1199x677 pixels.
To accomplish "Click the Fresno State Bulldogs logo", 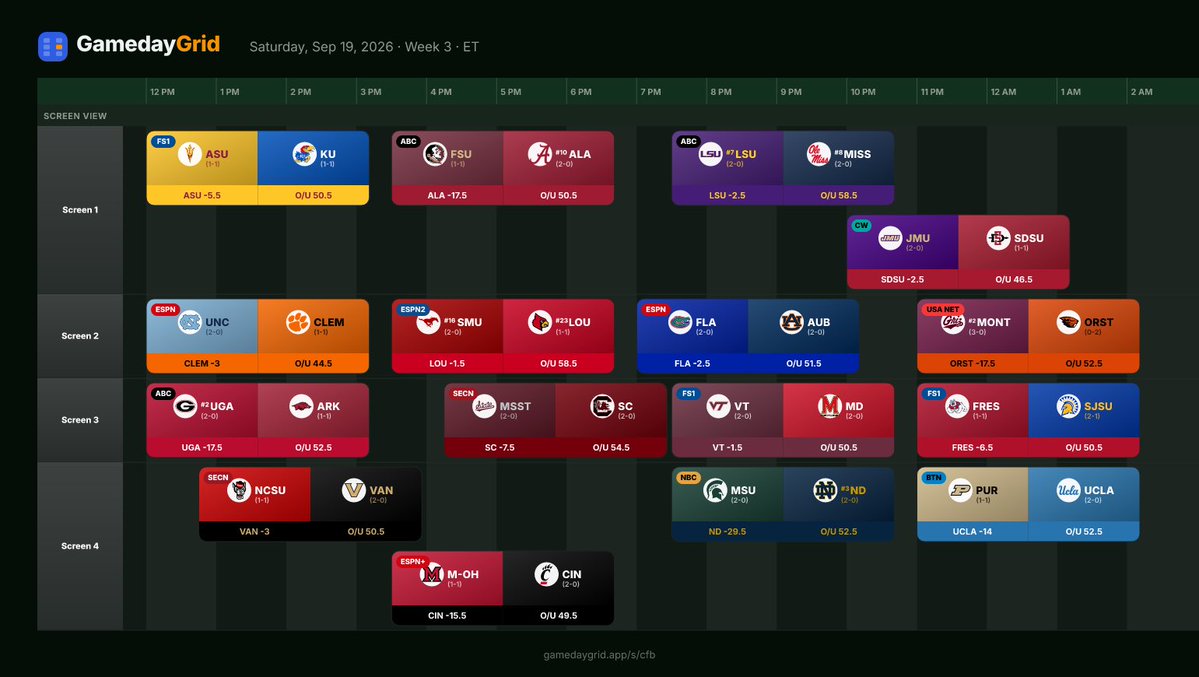I will 957,406.
